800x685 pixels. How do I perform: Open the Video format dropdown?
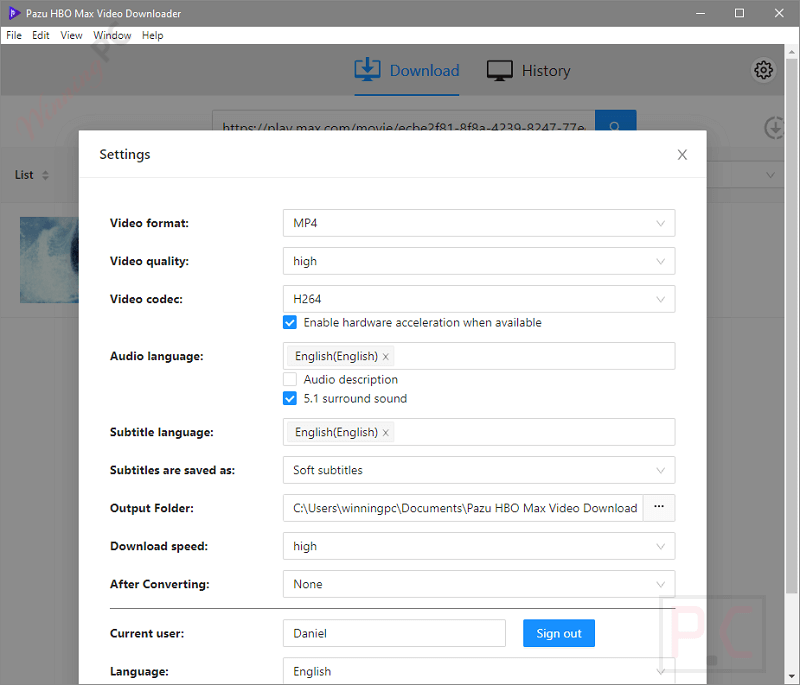pyautogui.click(x=479, y=223)
